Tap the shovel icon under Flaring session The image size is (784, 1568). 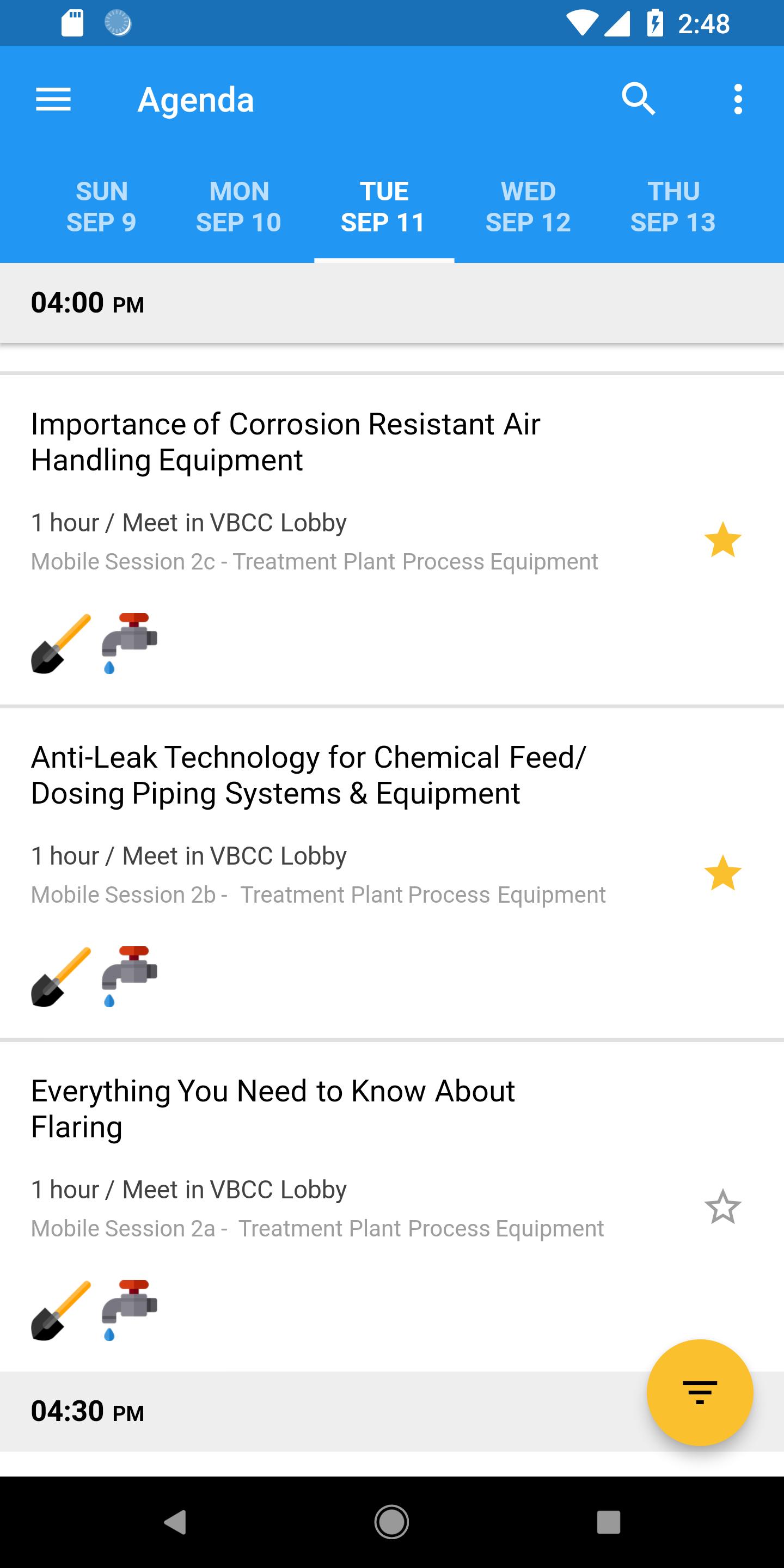click(61, 1311)
